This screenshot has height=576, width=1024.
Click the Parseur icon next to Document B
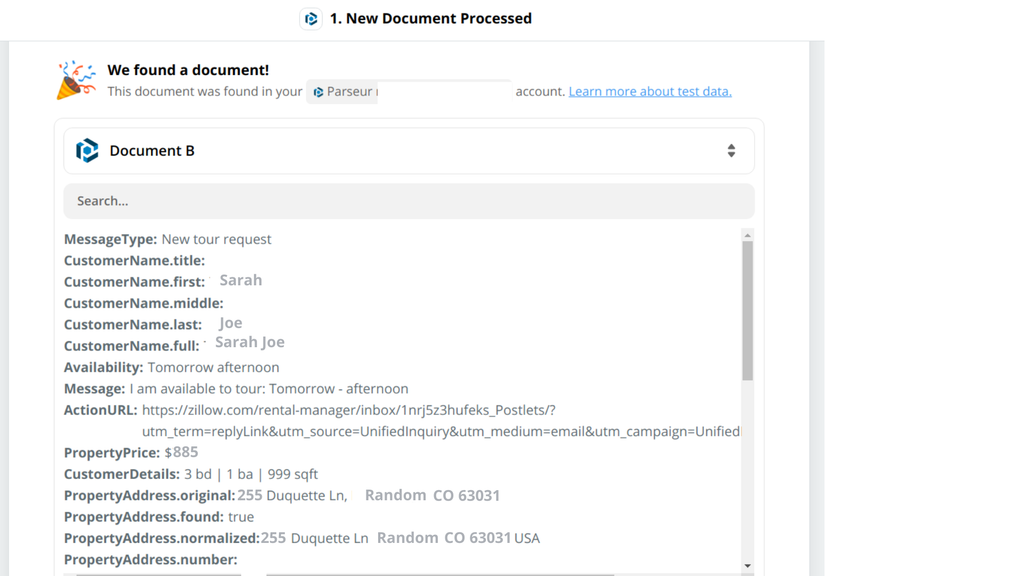86,150
